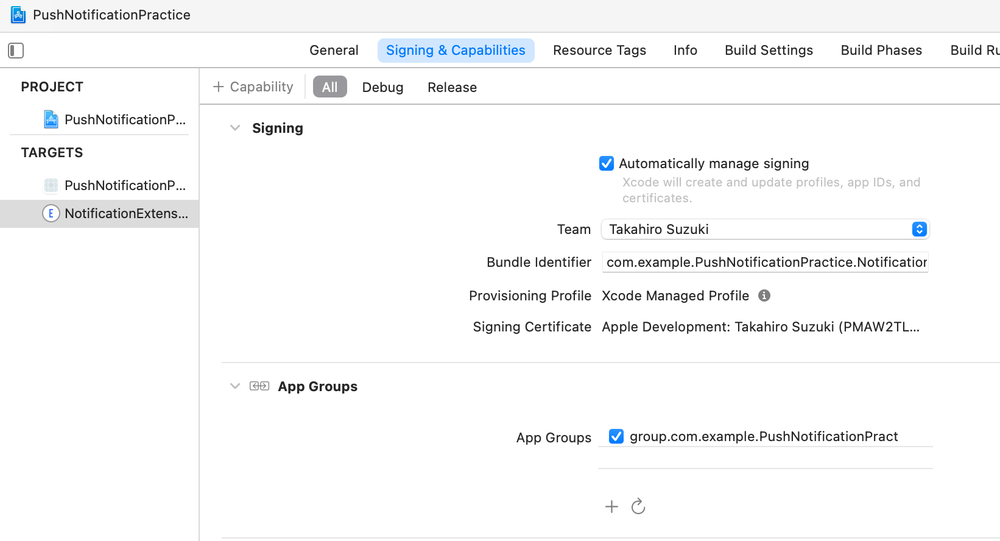Screen dimensions: 1000x541
Task: Select the NotificationExtension target icon
Action: coord(51,213)
